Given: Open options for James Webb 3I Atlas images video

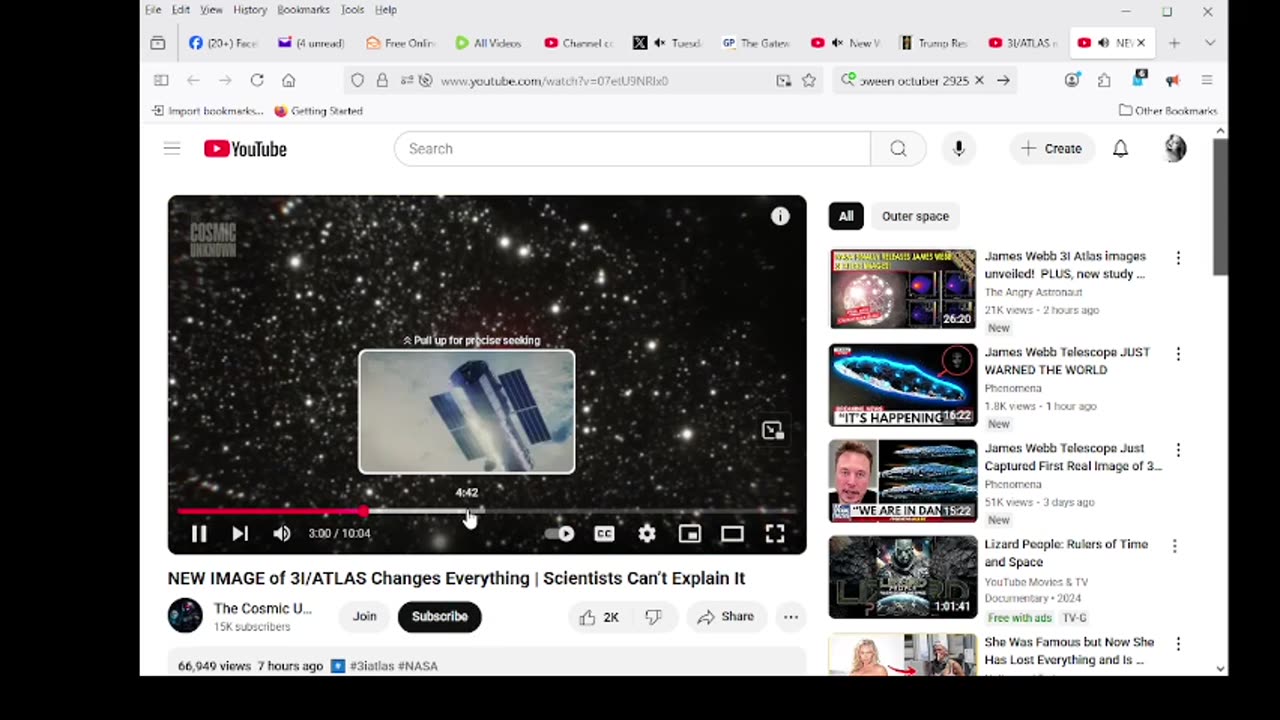Looking at the screenshot, I should (1178, 258).
